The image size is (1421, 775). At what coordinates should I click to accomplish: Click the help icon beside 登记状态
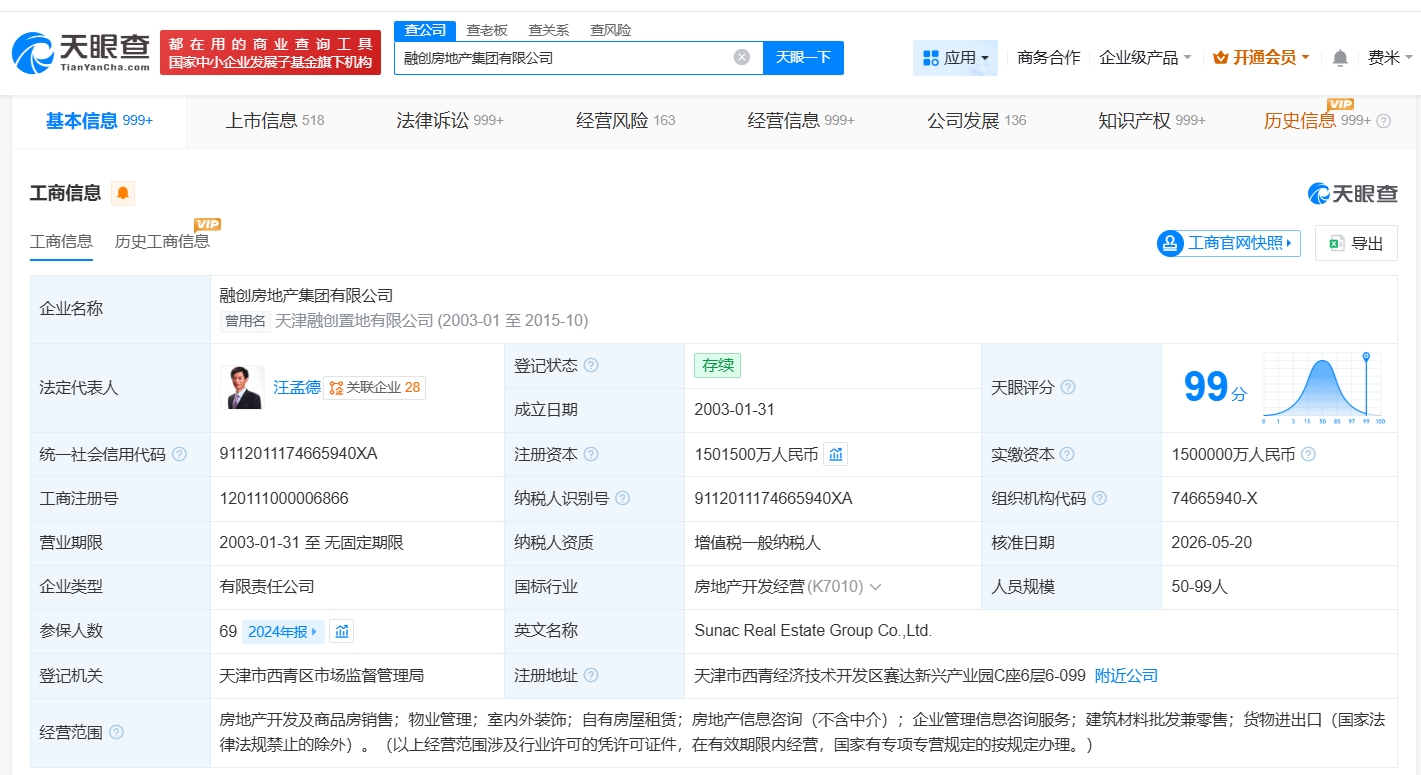point(591,365)
